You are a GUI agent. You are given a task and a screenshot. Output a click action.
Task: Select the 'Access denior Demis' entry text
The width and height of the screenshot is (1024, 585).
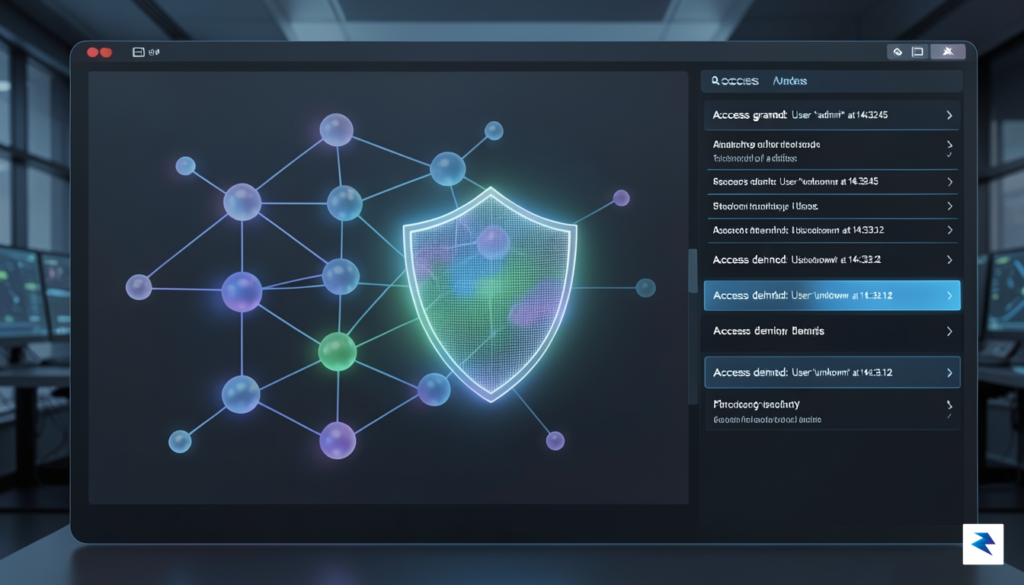click(768, 332)
